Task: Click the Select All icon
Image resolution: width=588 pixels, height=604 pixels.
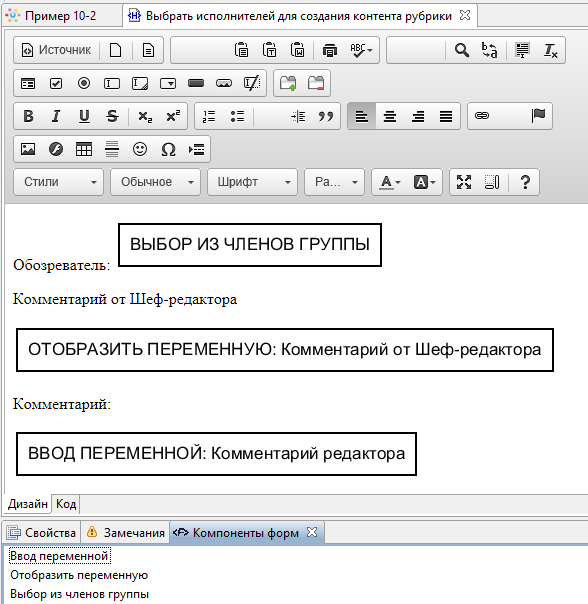Action: (522, 50)
